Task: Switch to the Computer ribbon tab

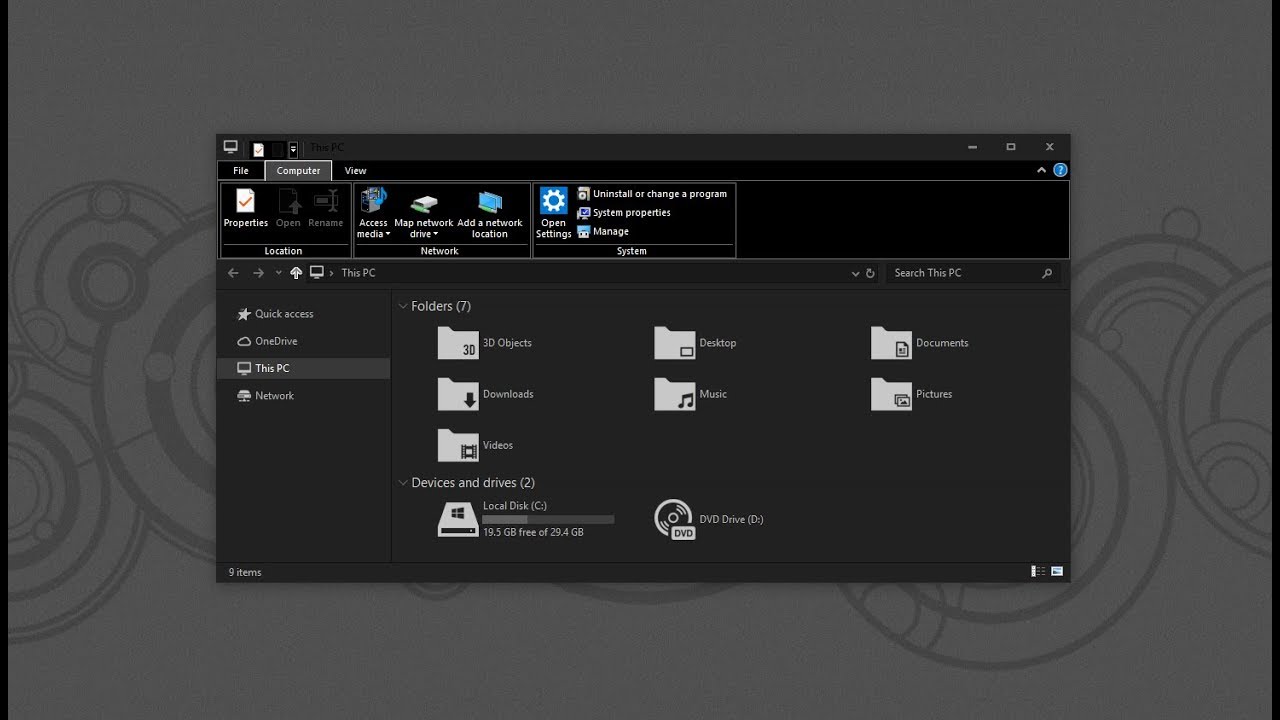Action: point(298,171)
